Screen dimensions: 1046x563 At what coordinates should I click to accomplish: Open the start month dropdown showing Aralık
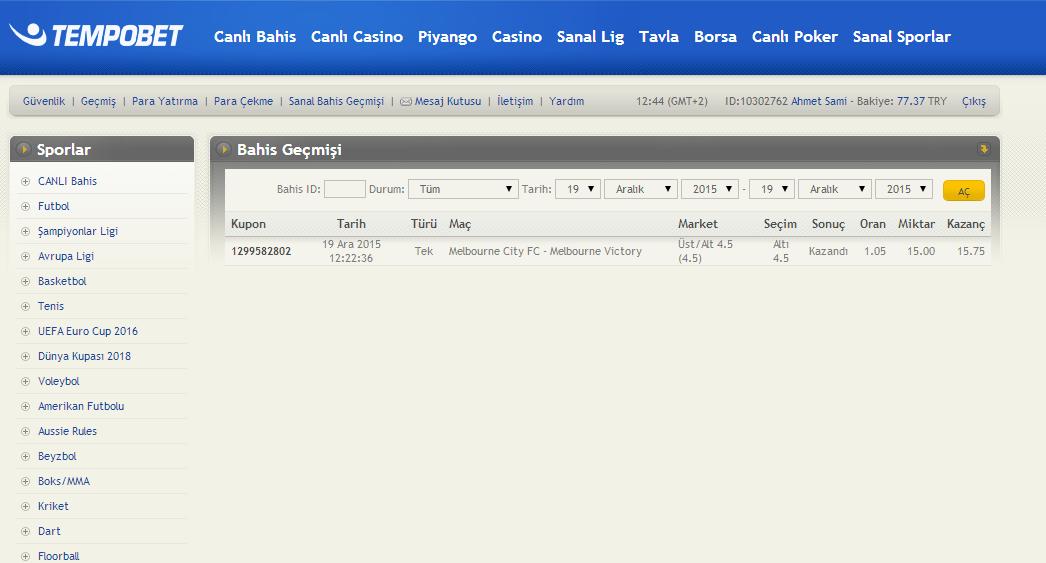[640, 189]
